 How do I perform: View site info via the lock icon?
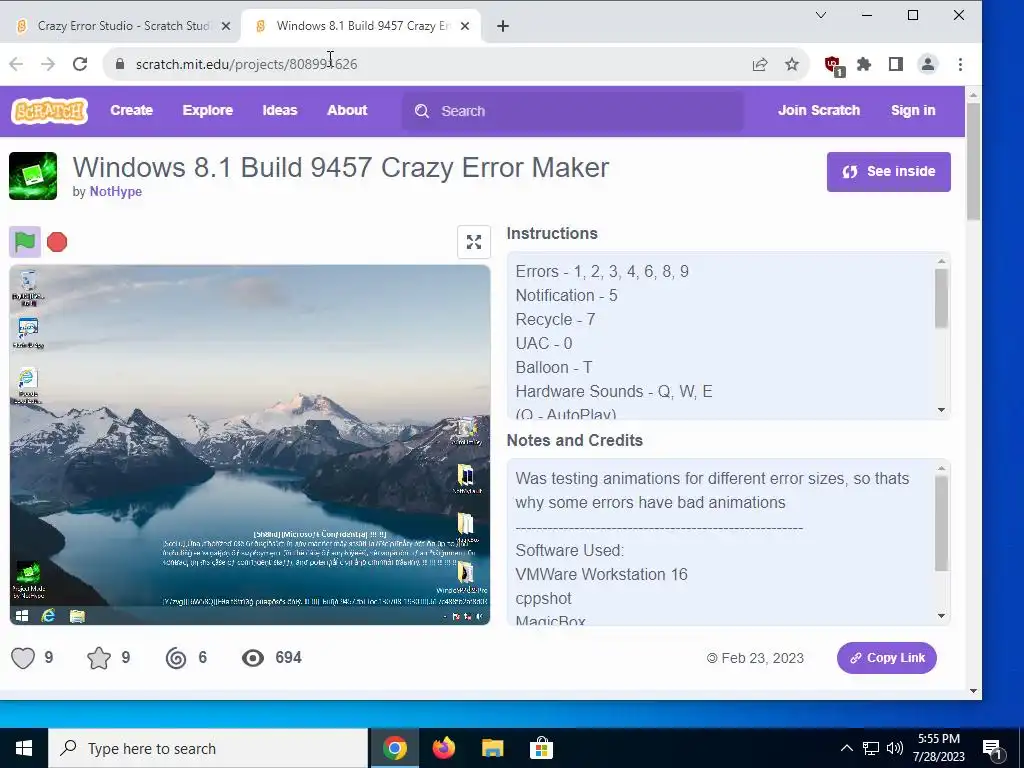coord(119,64)
